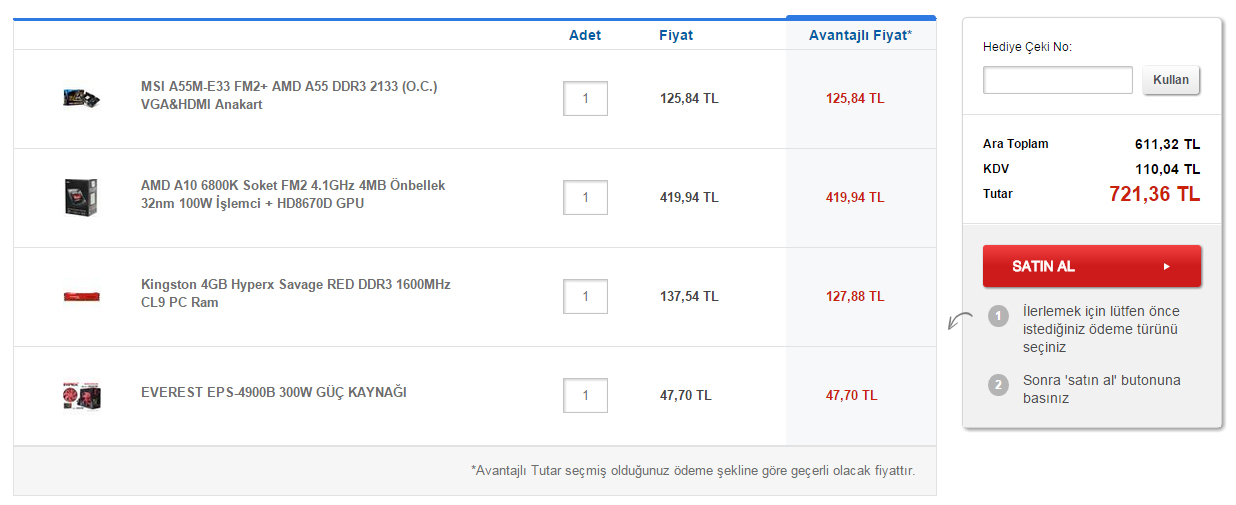Click the Kingston Hyperx RAM thumbnail
Viewport: 1236px width, 505px height.
[81, 296]
